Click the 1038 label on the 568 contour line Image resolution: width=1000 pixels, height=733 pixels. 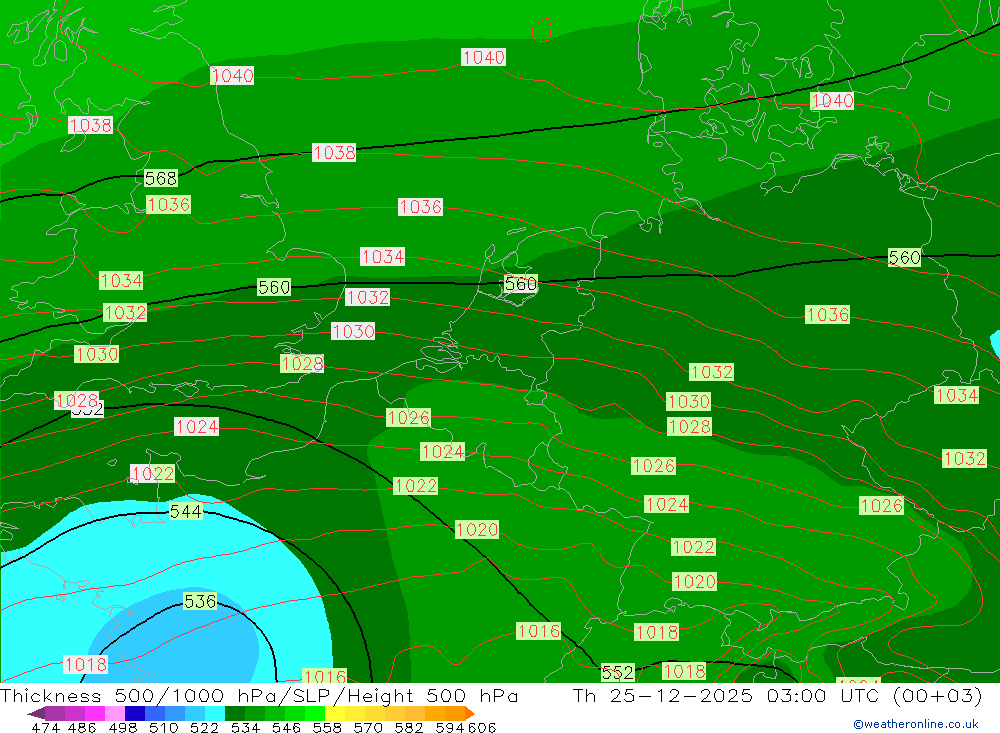click(x=334, y=153)
